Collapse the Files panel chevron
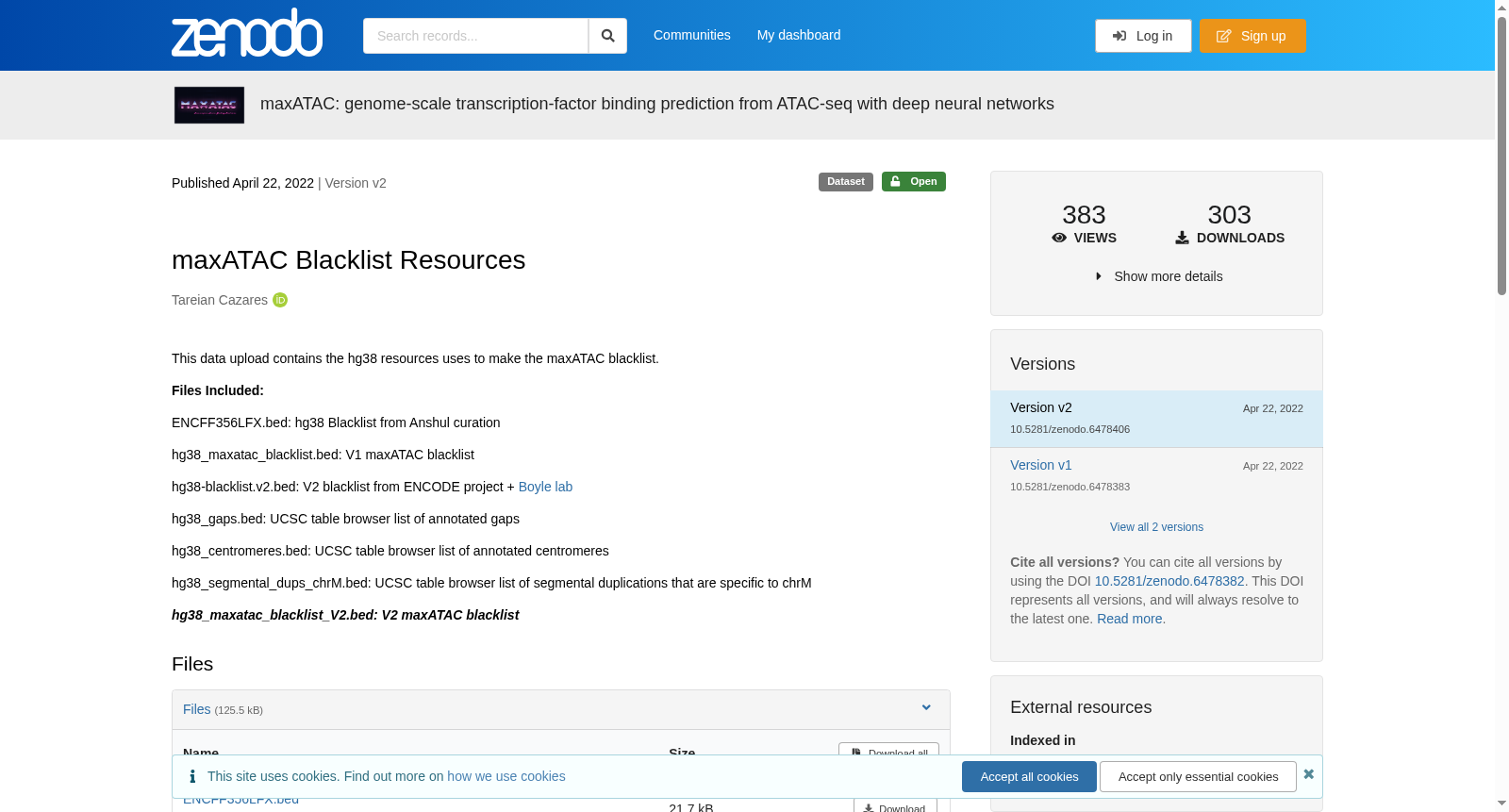1509x812 pixels. click(926, 708)
